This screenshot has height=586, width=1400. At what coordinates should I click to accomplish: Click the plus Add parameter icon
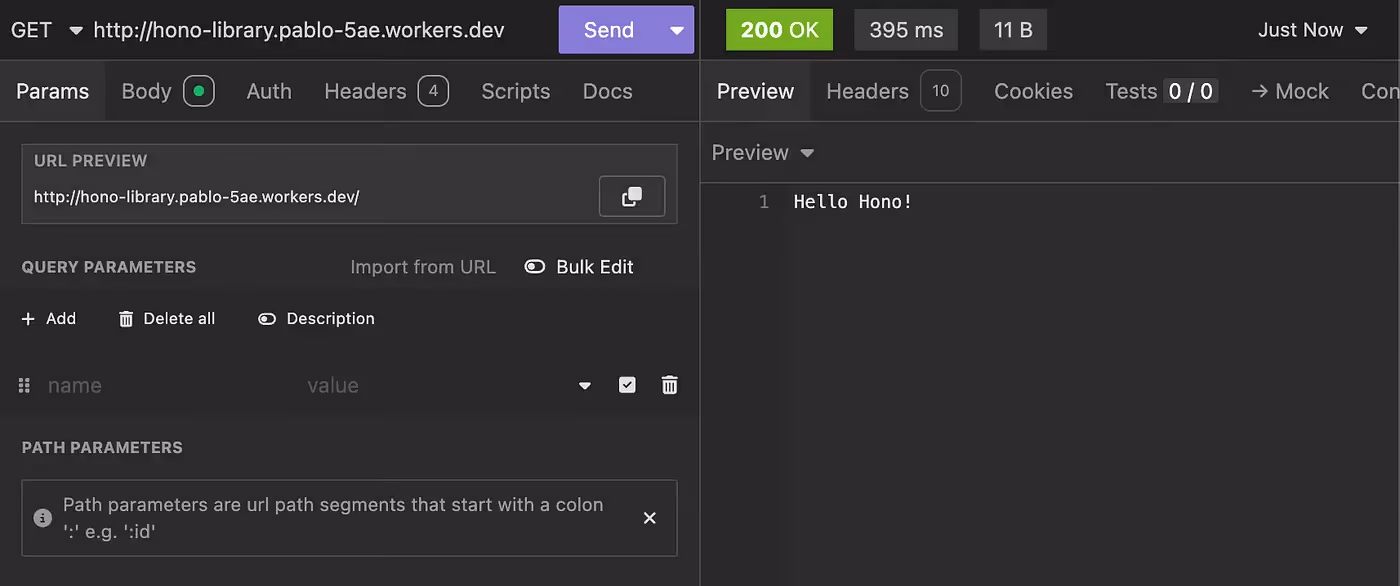tap(28, 319)
